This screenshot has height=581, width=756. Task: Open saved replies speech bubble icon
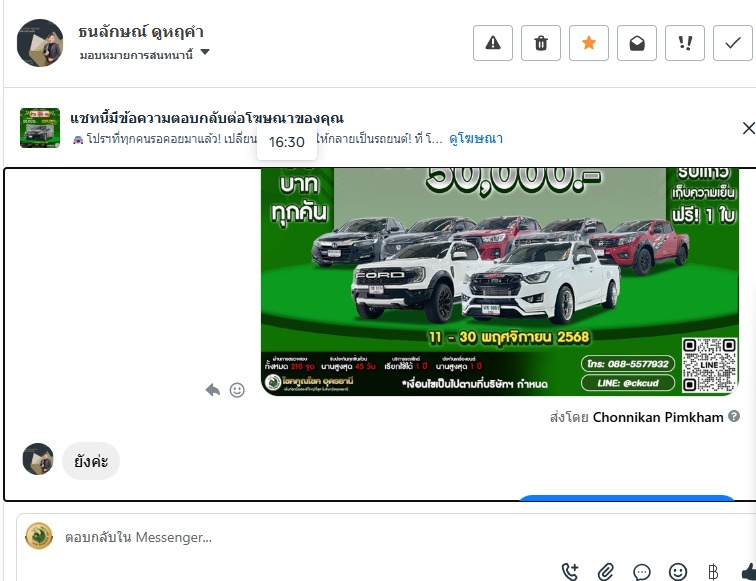pyautogui.click(x=642, y=572)
